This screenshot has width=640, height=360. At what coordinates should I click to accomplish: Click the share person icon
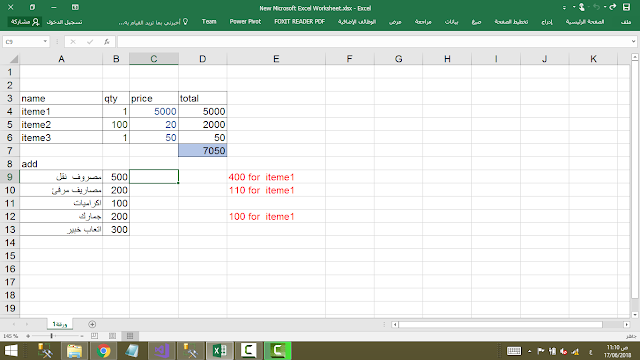point(36,22)
